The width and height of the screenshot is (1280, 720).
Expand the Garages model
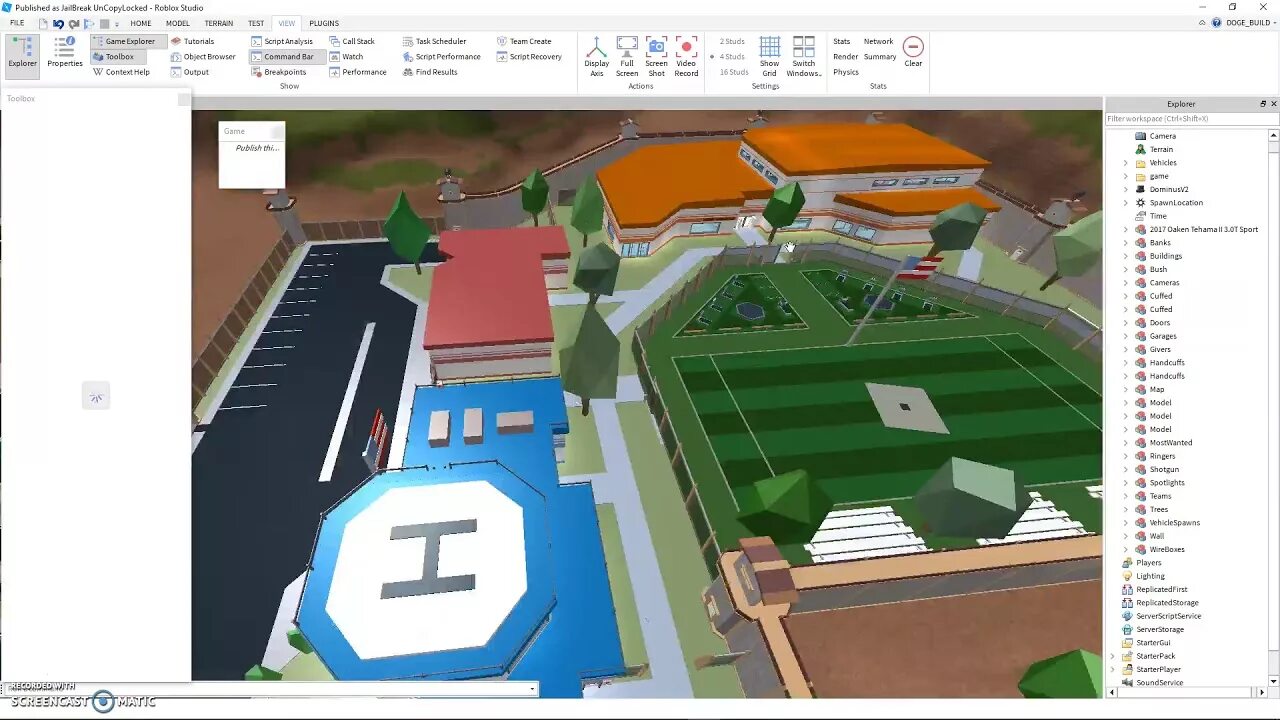pyautogui.click(x=1125, y=336)
